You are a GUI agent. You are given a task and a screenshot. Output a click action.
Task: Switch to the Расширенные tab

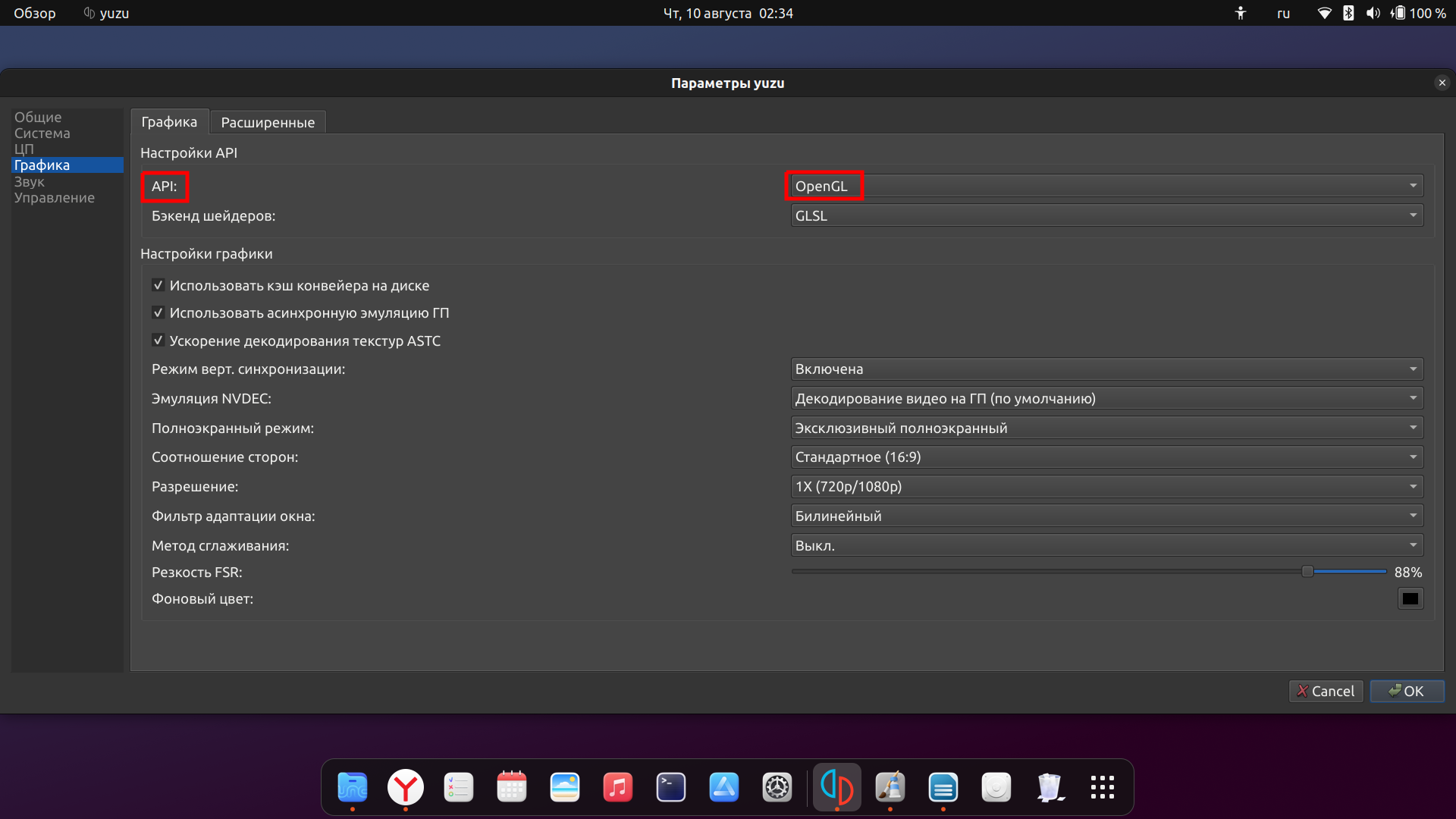tap(268, 122)
